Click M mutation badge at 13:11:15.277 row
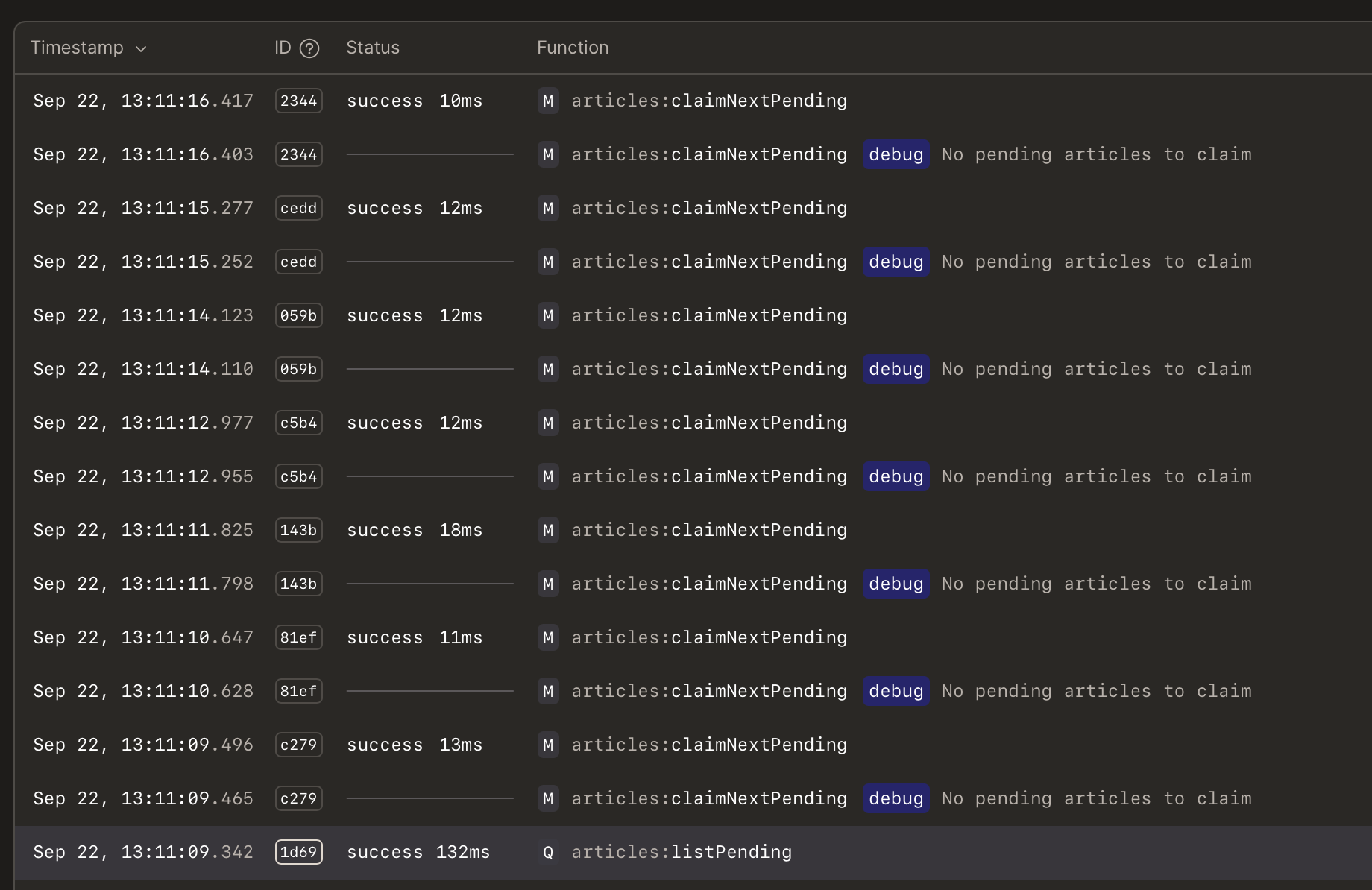The height and width of the screenshot is (890, 1372). click(548, 208)
